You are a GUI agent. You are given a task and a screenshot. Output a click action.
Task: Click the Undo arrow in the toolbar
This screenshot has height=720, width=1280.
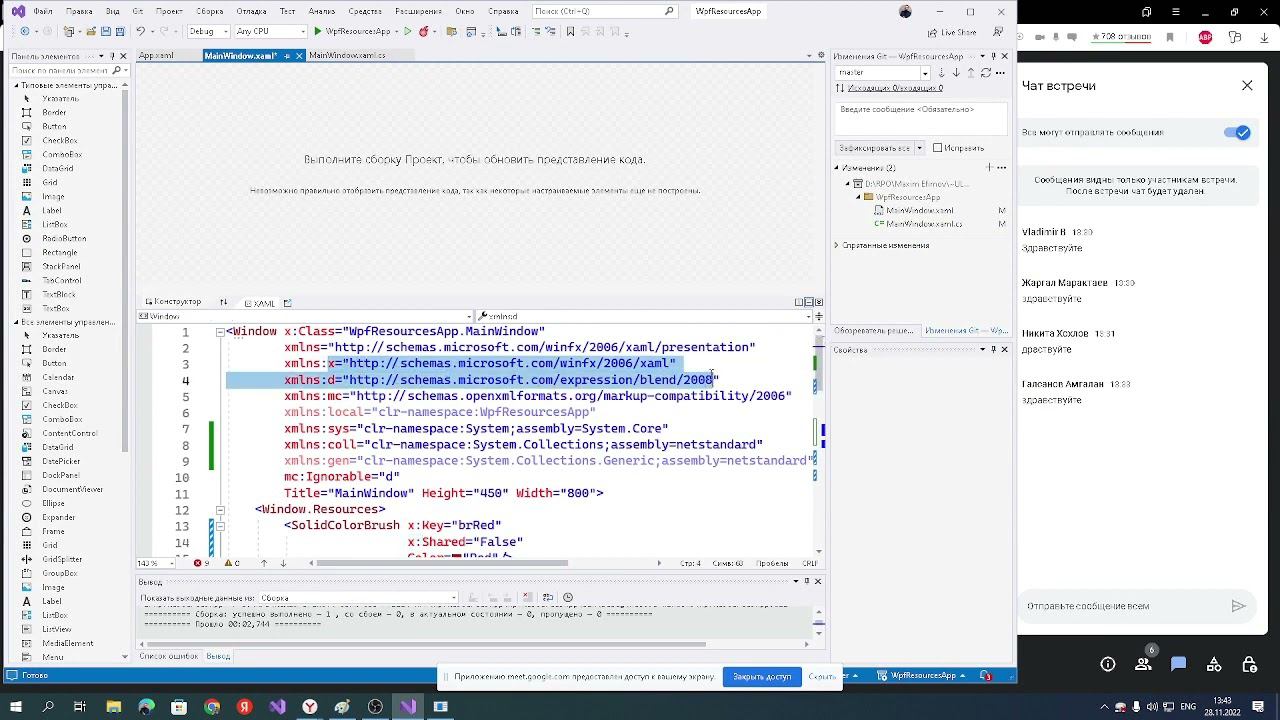(141, 32)
